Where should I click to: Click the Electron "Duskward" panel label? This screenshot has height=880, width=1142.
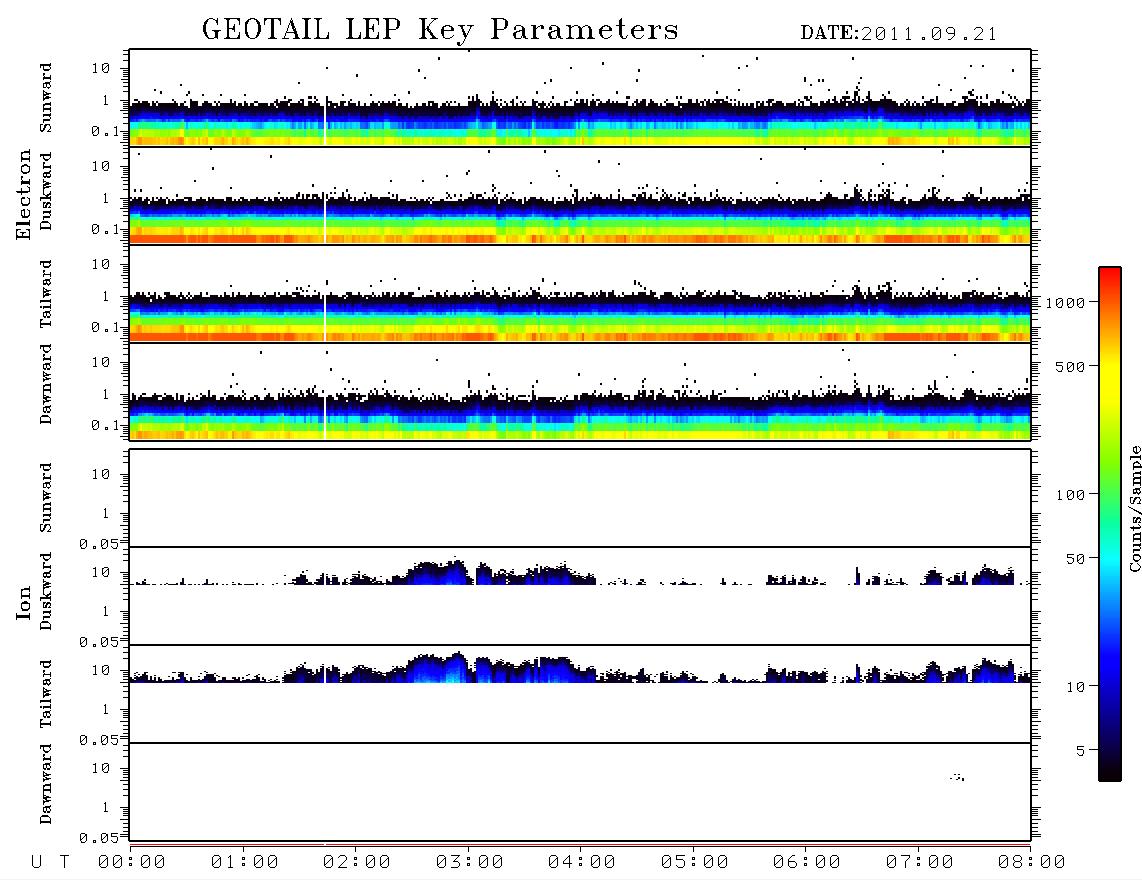(46, 191)
